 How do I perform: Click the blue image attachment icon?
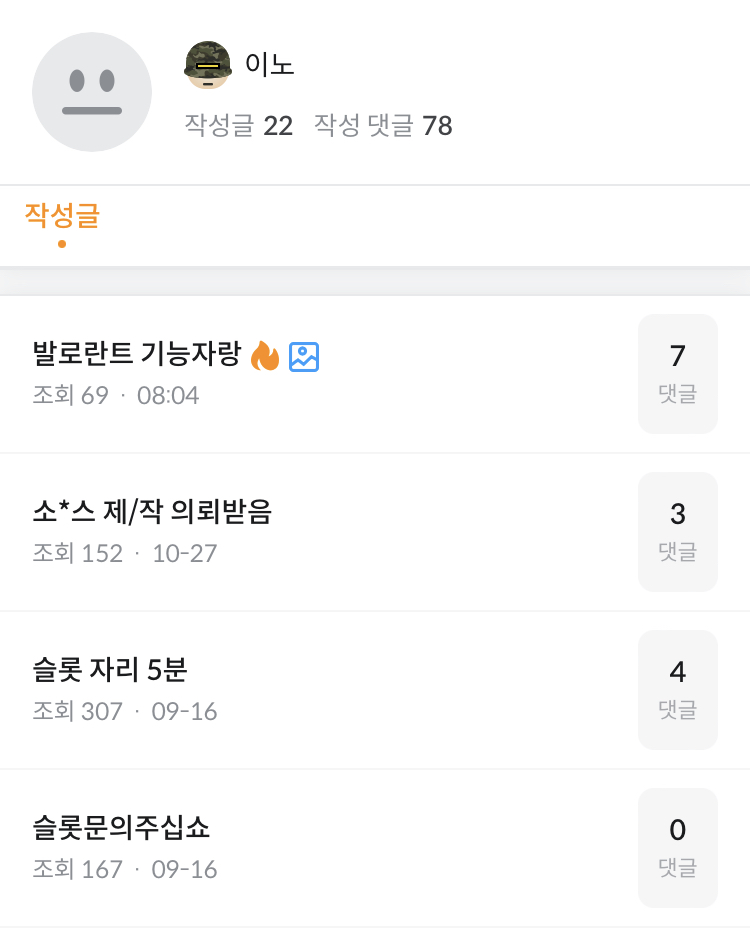coord(304,356)
